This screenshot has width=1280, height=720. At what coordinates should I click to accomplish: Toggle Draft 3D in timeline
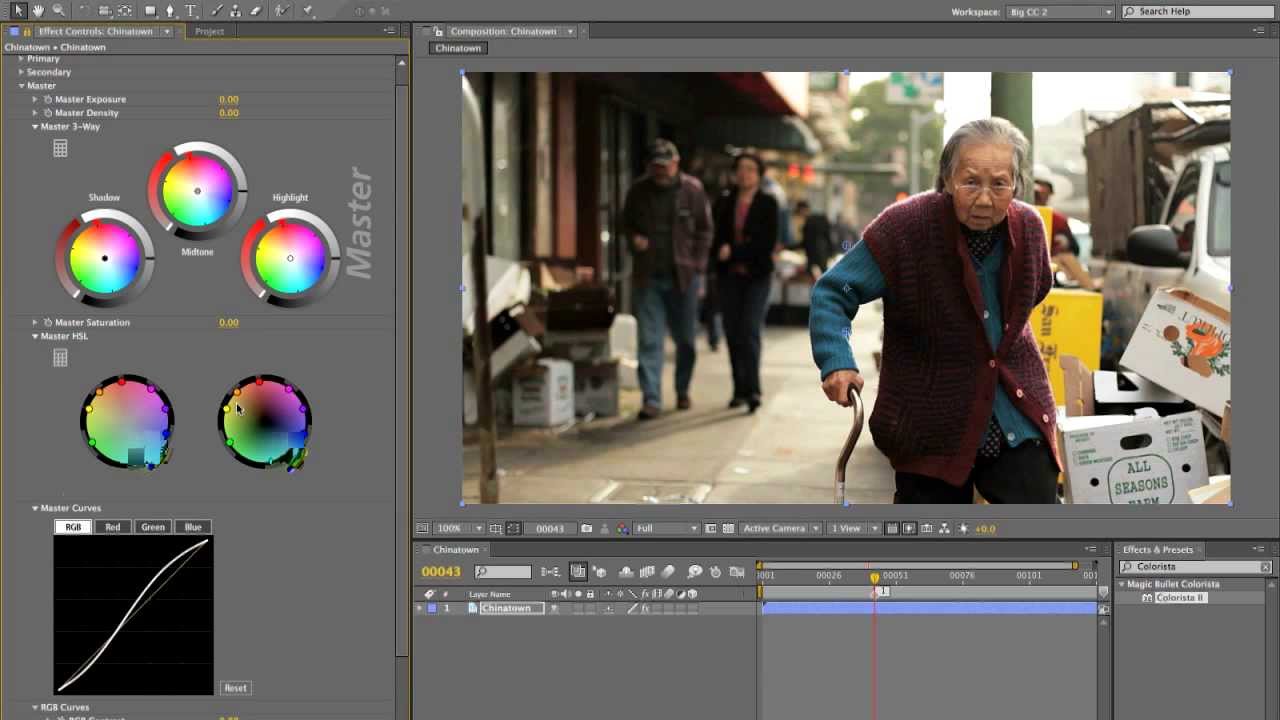600,572
